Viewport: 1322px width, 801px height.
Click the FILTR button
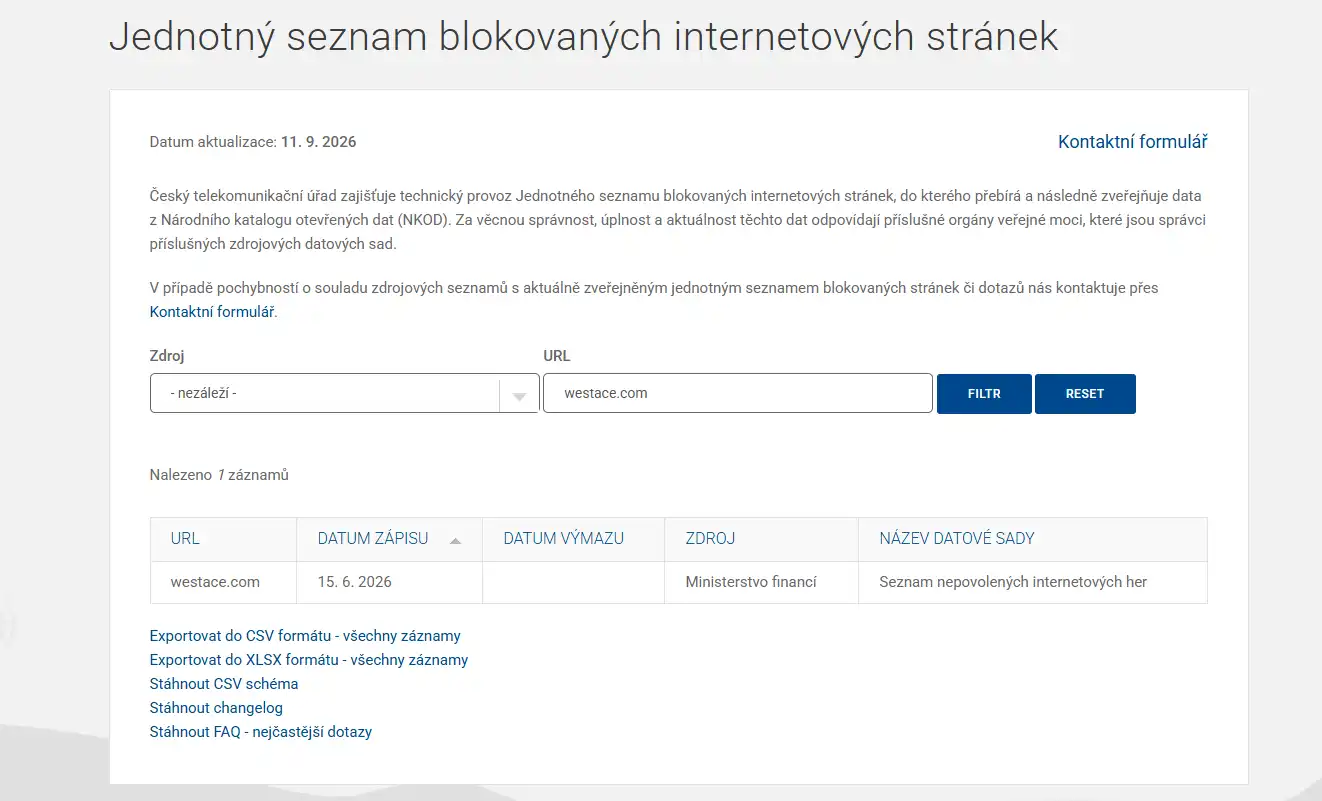click(x=984, y=394)
